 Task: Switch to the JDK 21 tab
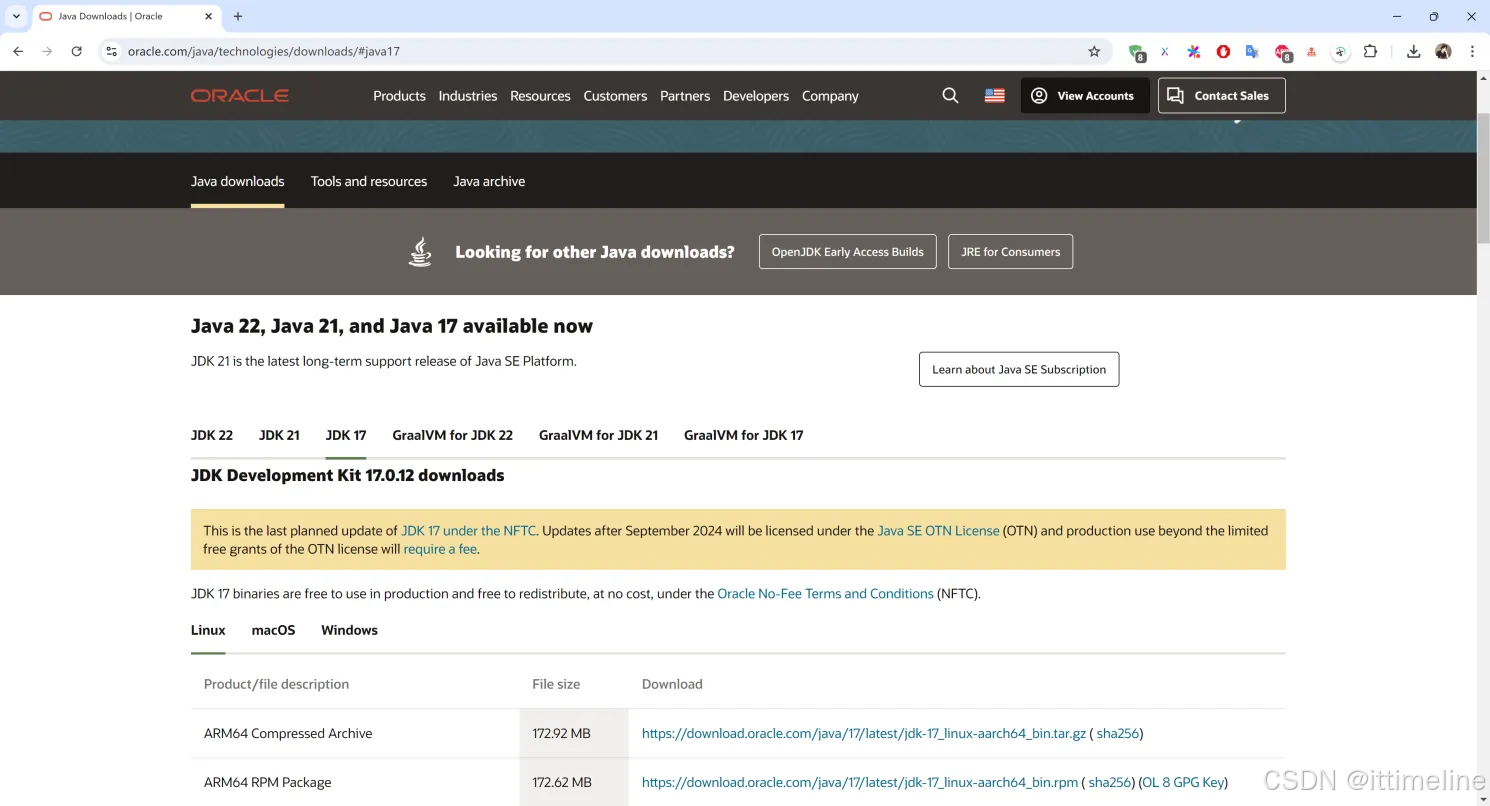point(279,435)
